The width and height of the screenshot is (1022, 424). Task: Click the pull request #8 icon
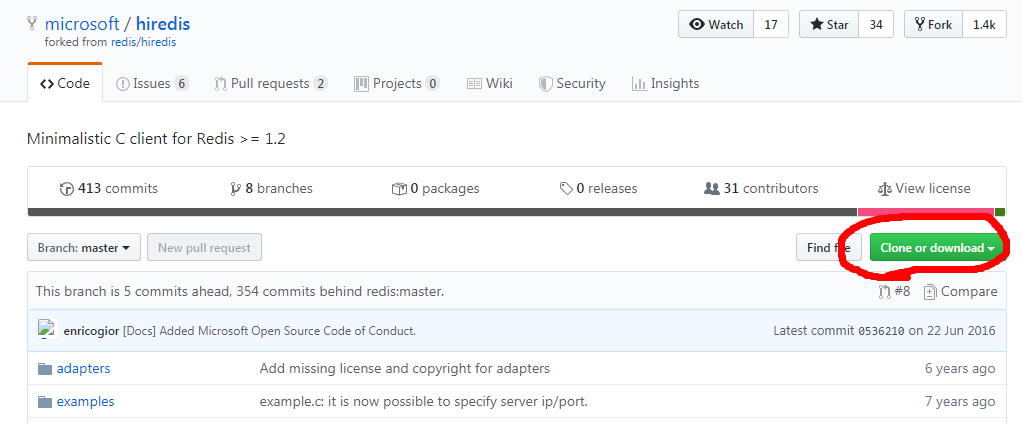pos(884,292)
